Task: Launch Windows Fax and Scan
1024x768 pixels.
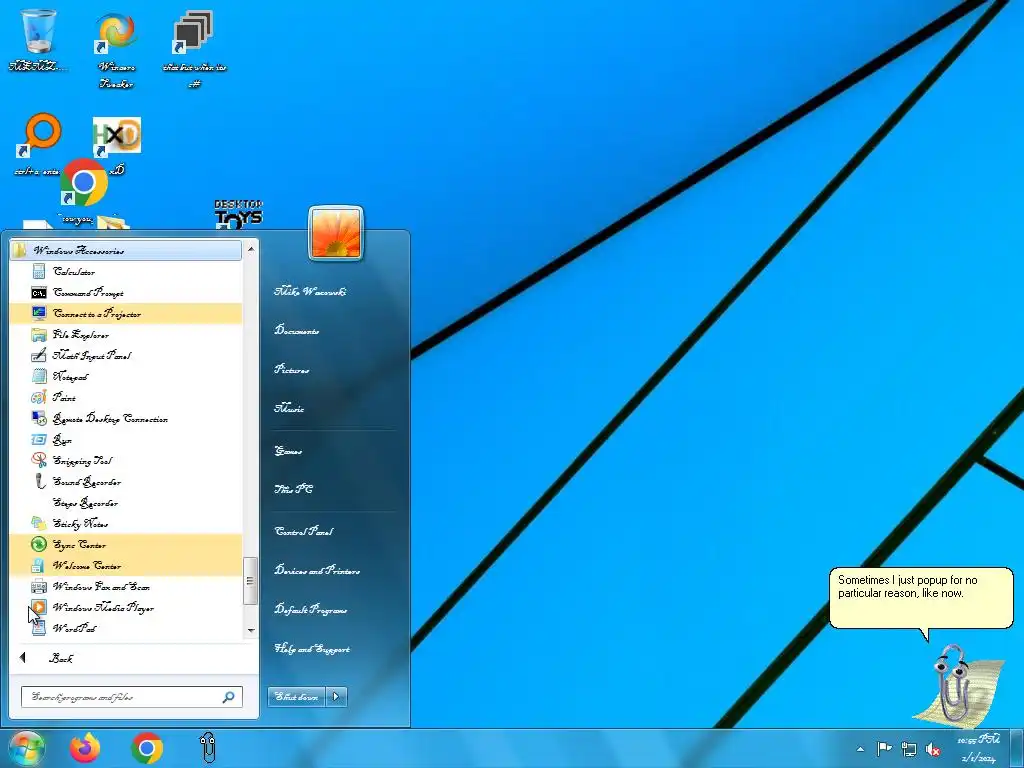Action: click(x=126, y=586)
